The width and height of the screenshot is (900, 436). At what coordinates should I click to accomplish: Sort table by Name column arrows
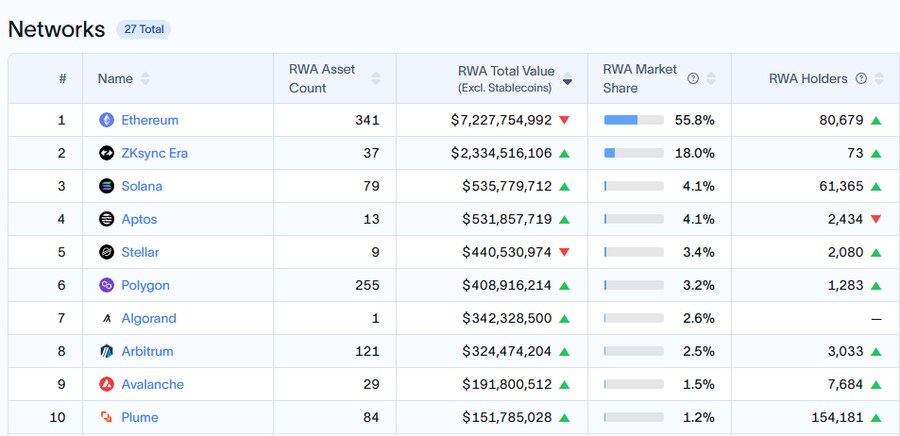(x=146, y=78)
